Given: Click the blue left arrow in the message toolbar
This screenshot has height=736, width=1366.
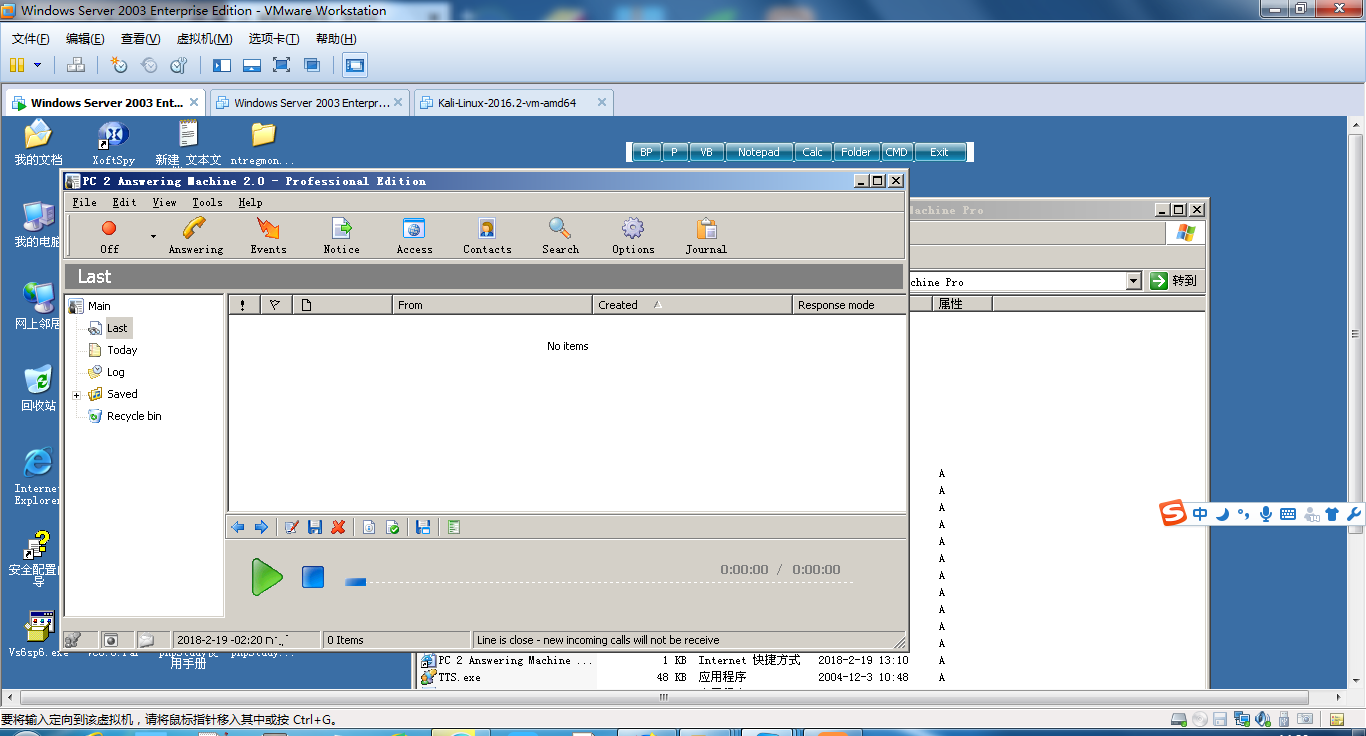Looking at the screenshot, I should point(238,527).
